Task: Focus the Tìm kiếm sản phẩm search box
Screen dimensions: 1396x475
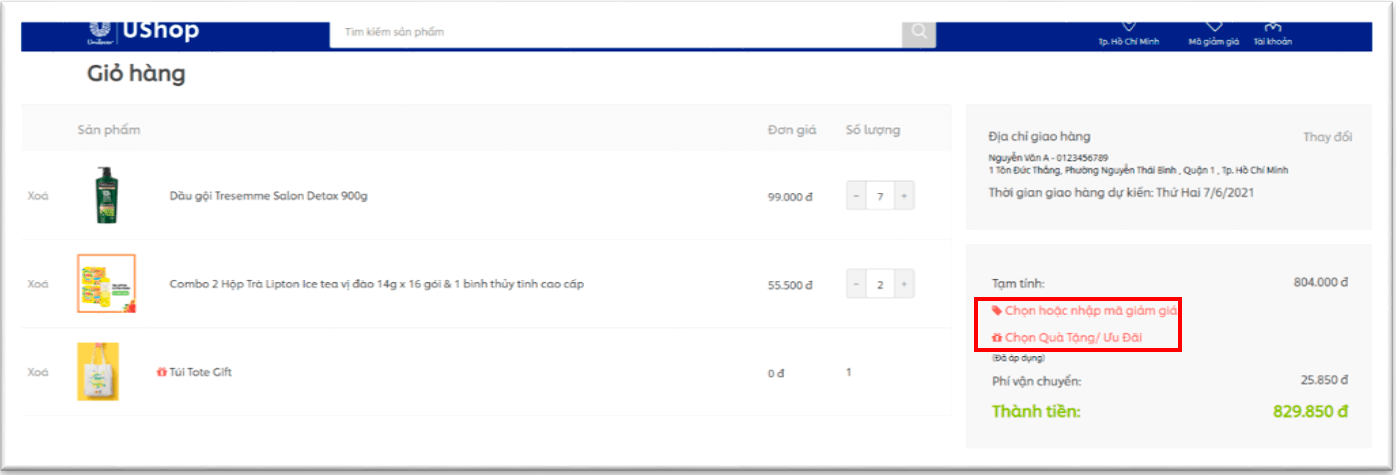Action: (615, 32)
